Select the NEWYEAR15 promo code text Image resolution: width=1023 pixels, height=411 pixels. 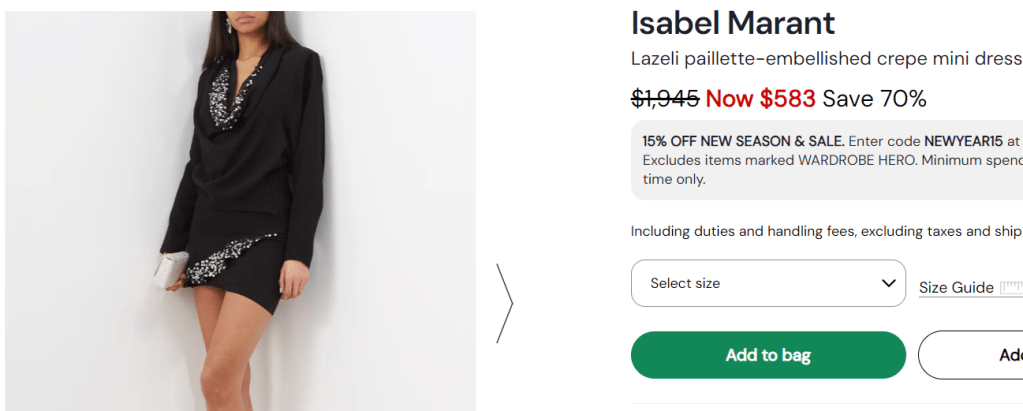point(963,141)
